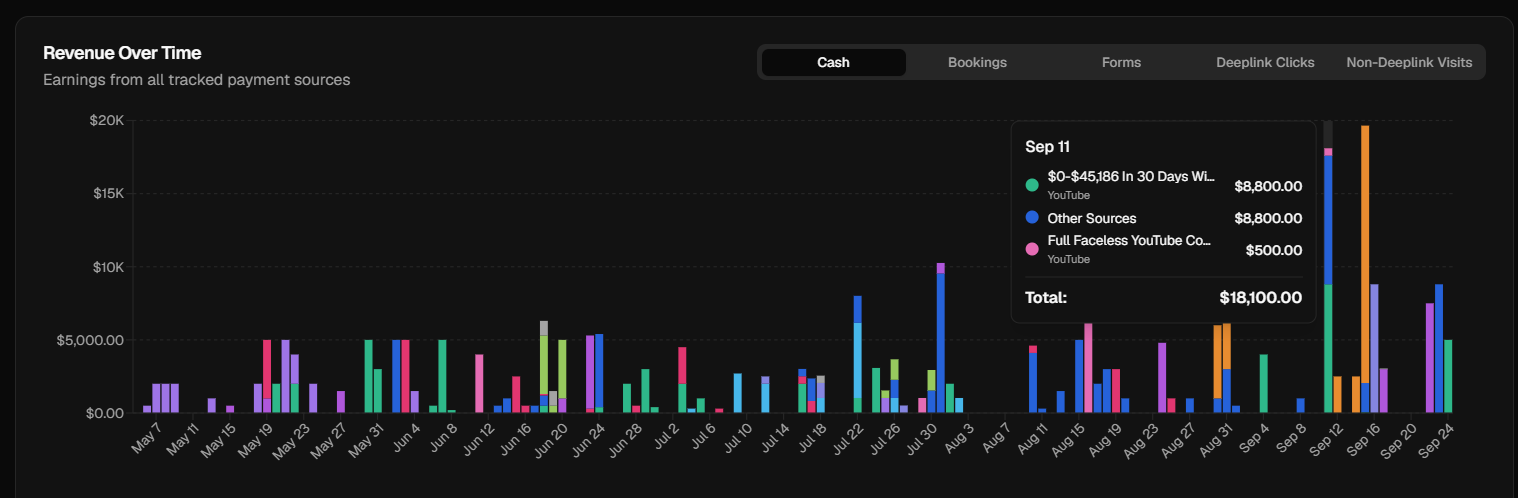
Task: Click the Revenue Over Time heading
Action: pyautogui.click(x=123, y=53)
